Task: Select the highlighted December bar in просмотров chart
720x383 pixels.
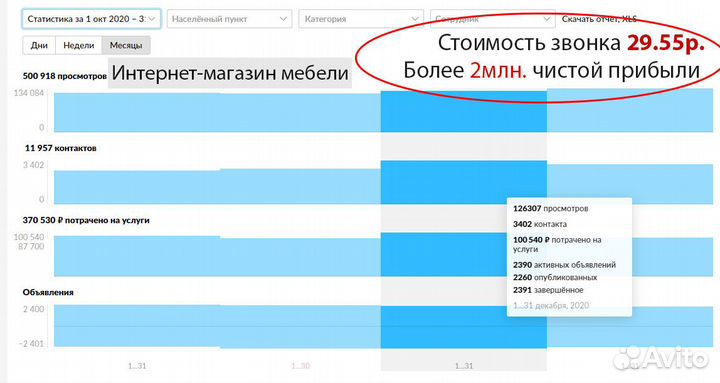Action: [x=463, y=112]
